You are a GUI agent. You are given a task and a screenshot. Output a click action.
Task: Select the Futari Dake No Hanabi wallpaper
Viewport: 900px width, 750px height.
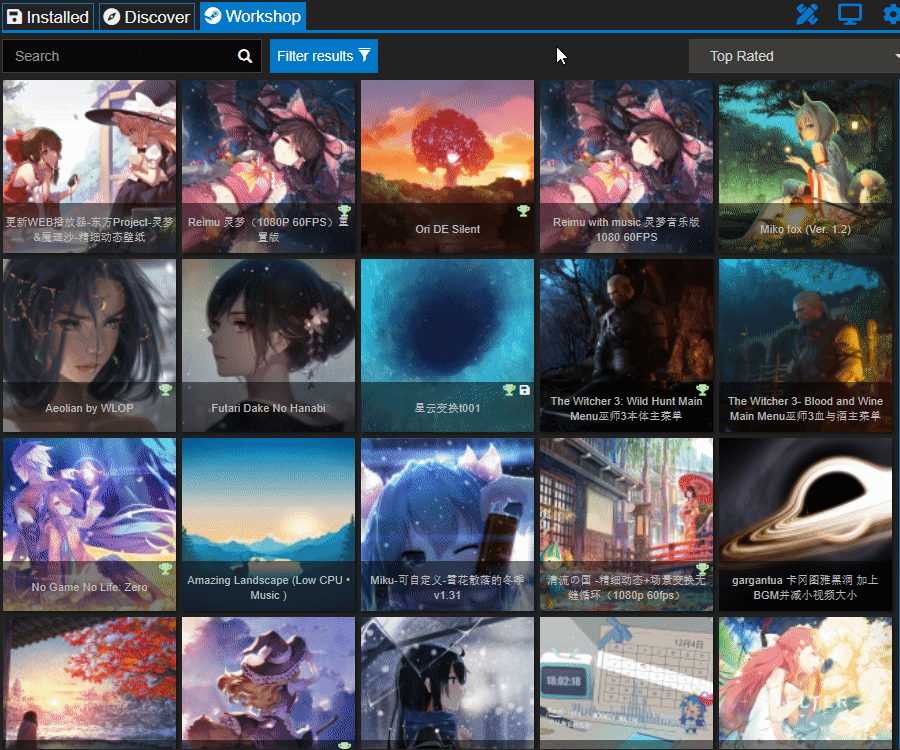(268, 345)
